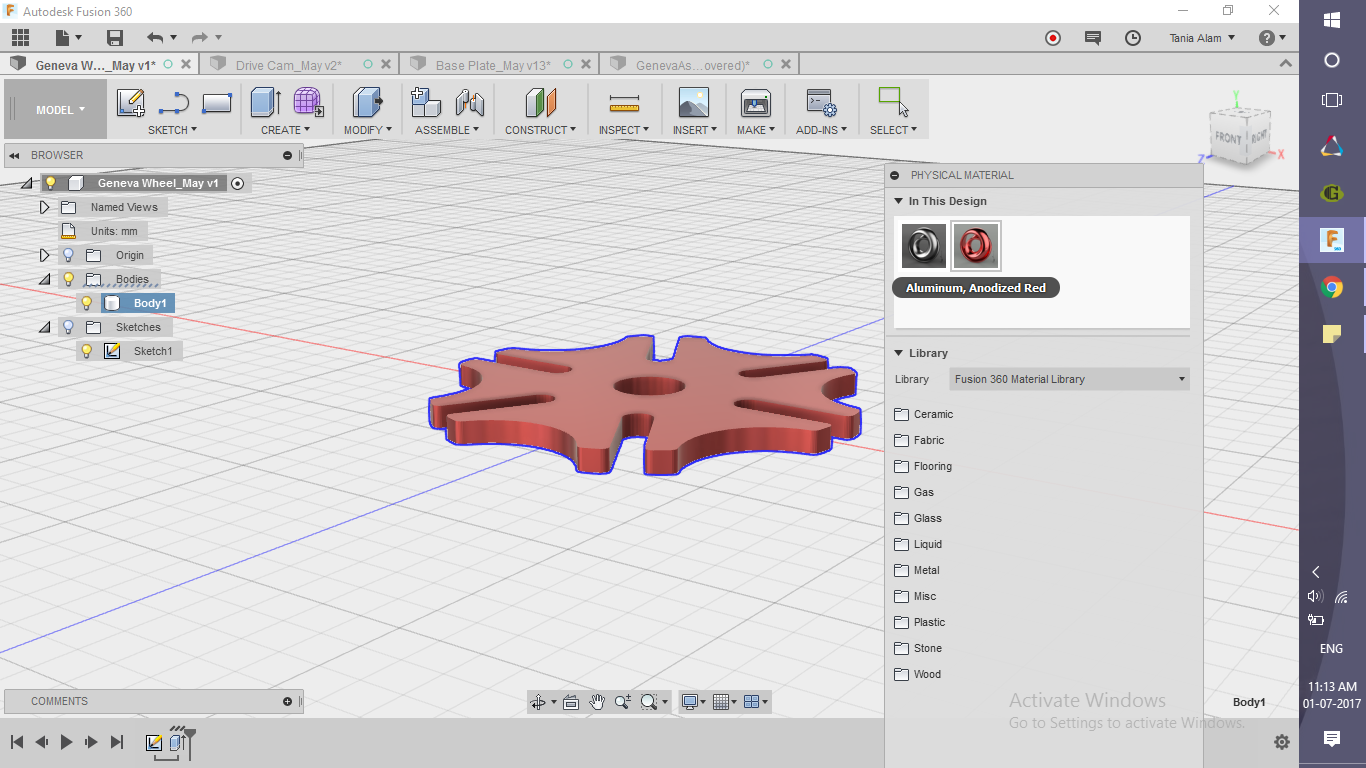
Task: Open the Windows Start button
Action: pyautogui.click(x=1332, y=19)
